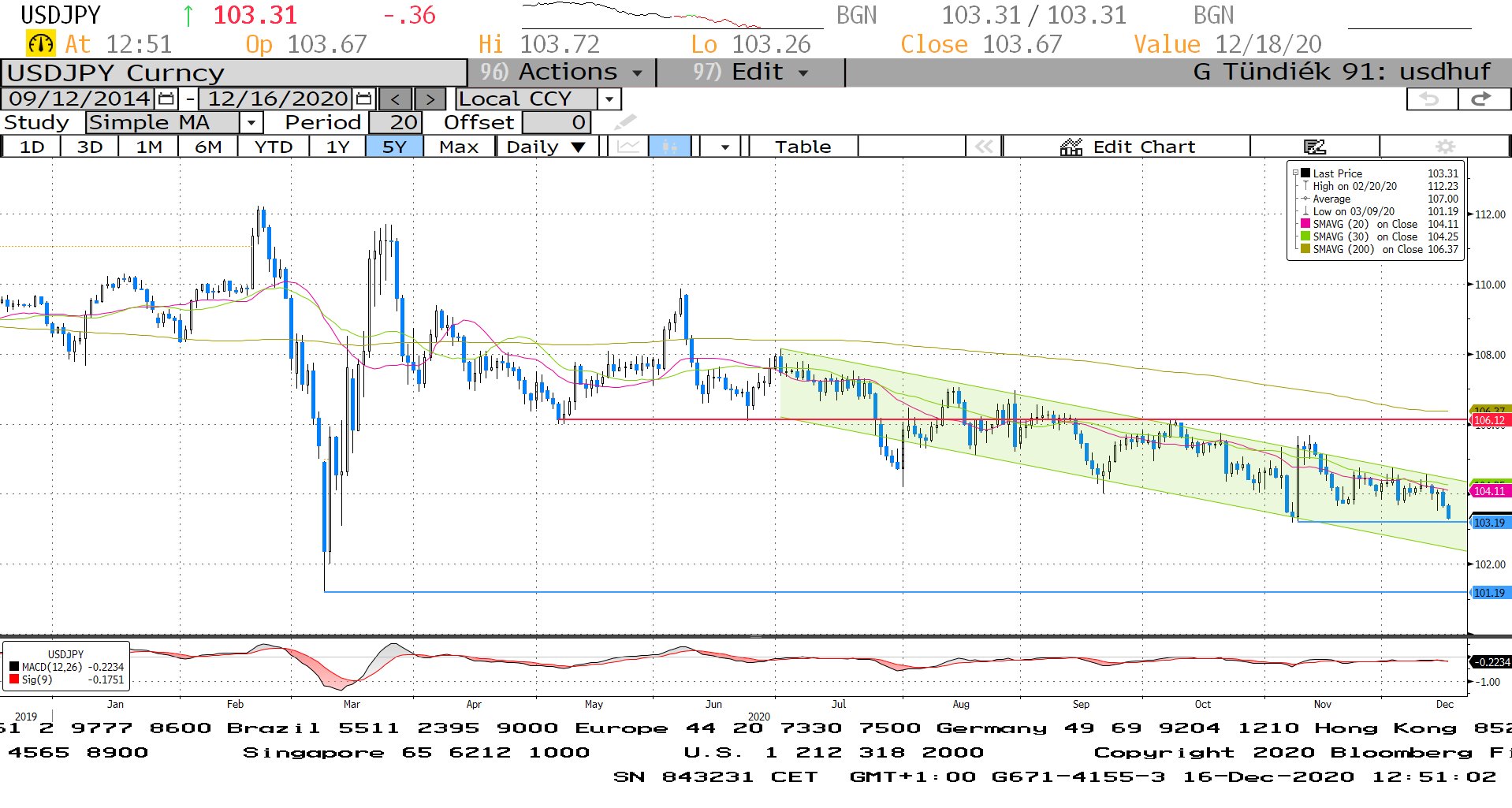The width and height of the screenshot is (1512, 808).
Task: Click the 104.11 pink price label
Action: point(1489,491)
